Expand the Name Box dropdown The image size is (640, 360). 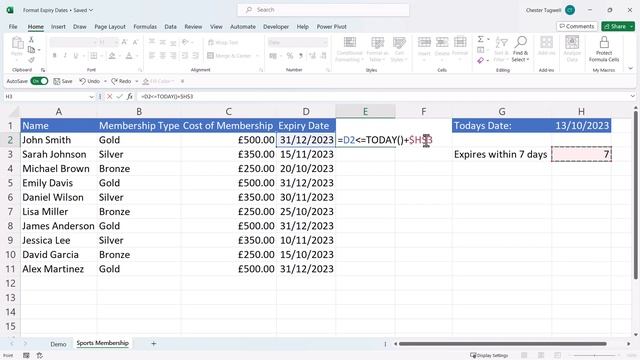pyautogui.click(x=91, y=96)
